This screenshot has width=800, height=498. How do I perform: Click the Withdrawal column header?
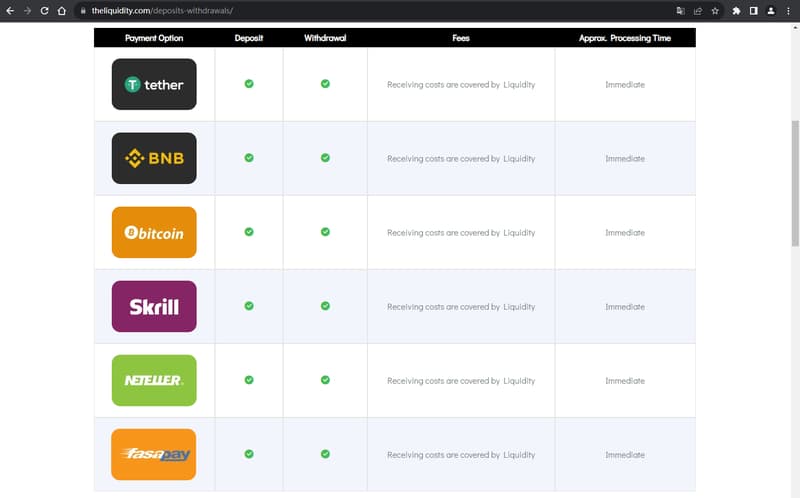325,38
